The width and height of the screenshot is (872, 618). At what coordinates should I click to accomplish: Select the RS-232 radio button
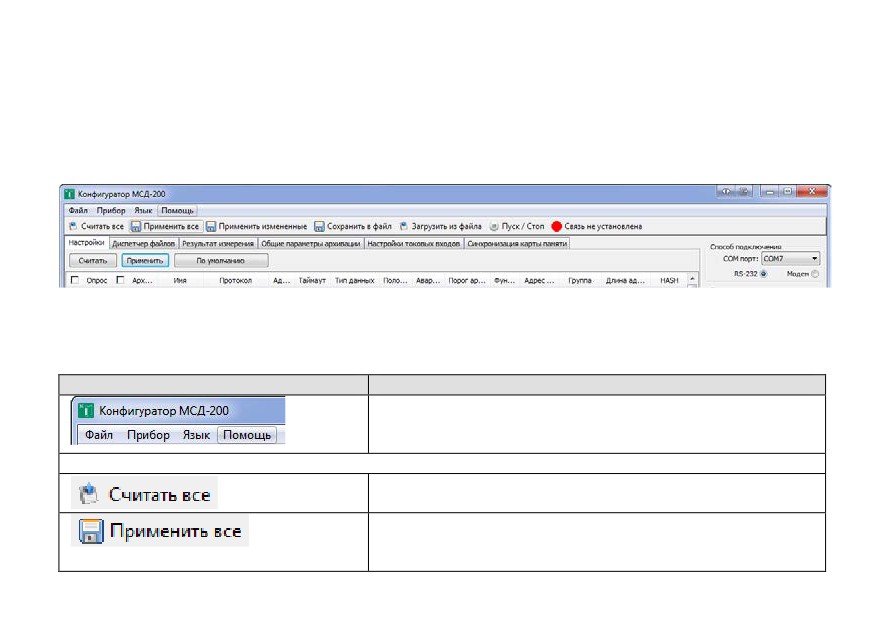[764, 274]
